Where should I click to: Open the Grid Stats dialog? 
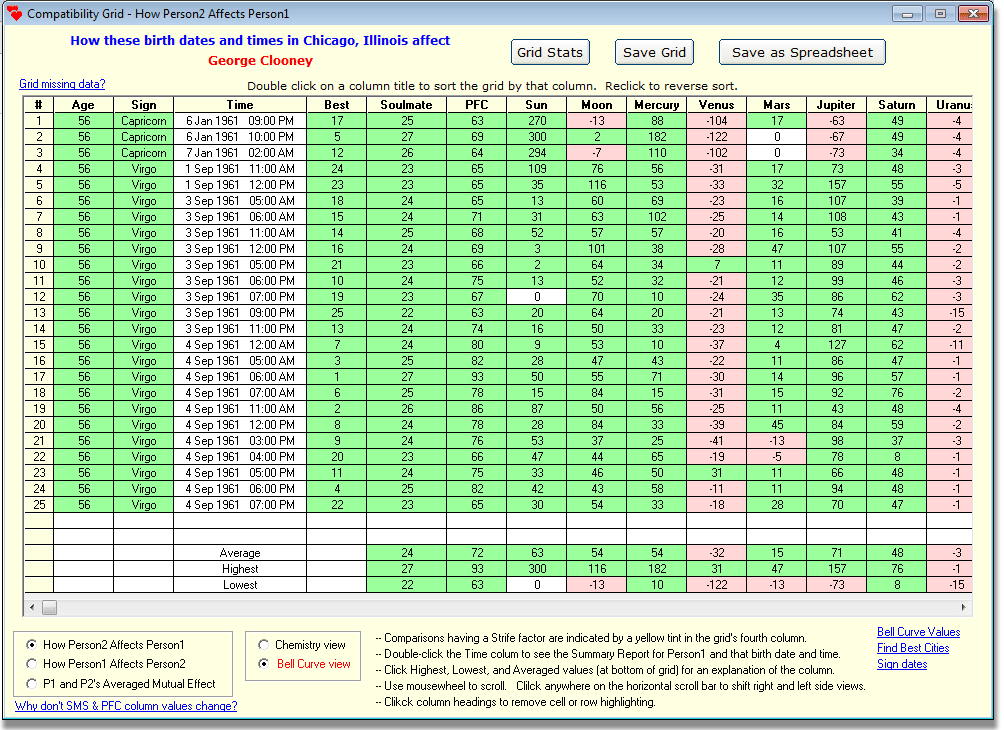(x=550, y=52)
